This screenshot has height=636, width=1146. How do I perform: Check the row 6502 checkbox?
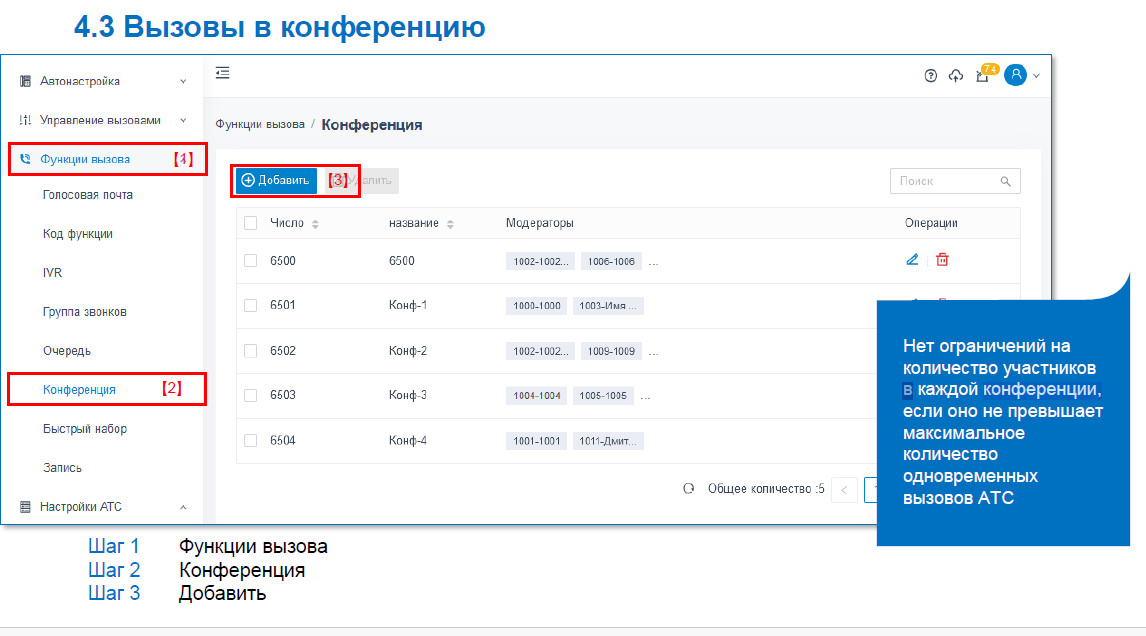coord(251,351)
